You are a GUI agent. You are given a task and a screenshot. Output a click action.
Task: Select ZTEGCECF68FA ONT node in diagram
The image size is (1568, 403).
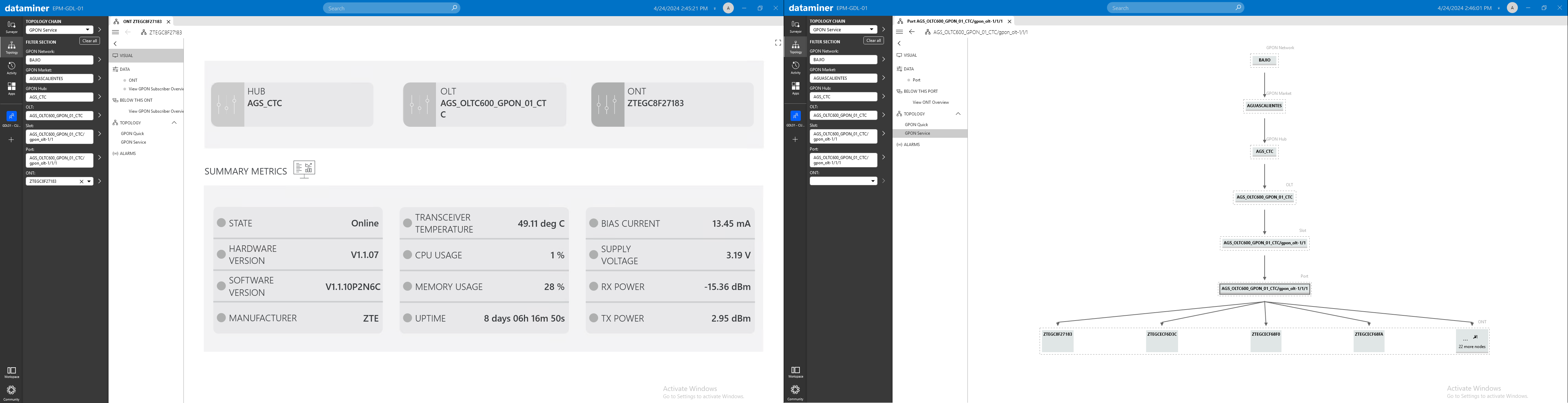1369,341
